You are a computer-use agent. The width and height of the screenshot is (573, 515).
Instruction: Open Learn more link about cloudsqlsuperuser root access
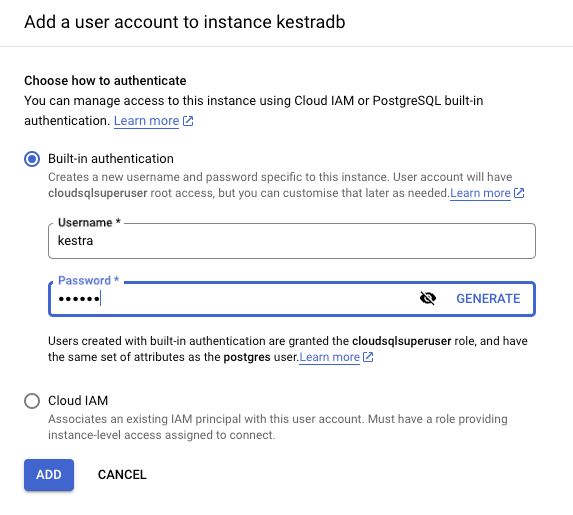pyautogui.click(x=480, y=193)
